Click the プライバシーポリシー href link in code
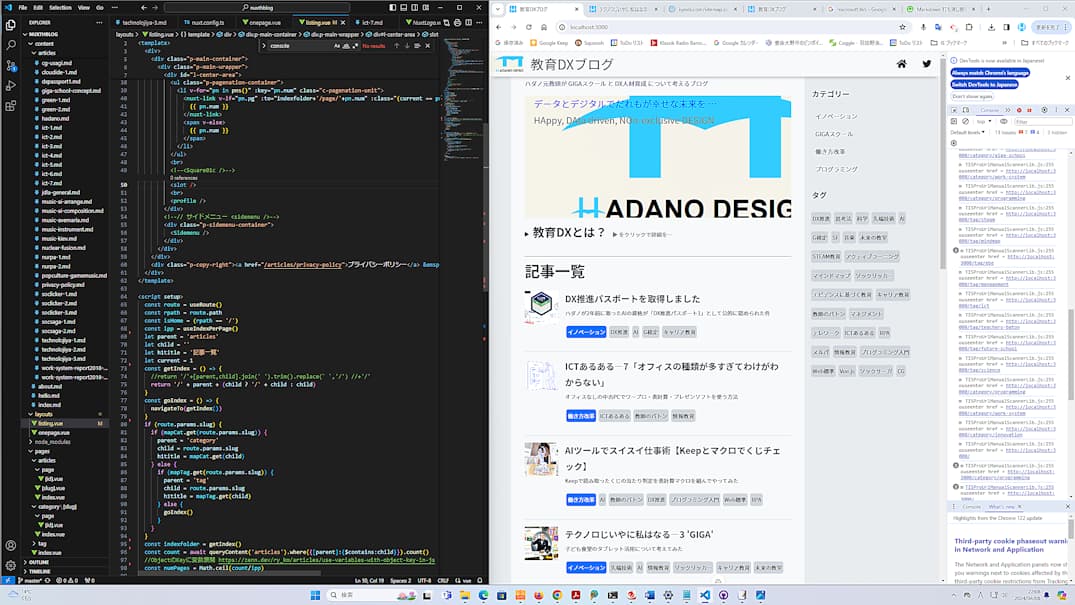This screenshot has width=1075, height=605. point(302,264)
